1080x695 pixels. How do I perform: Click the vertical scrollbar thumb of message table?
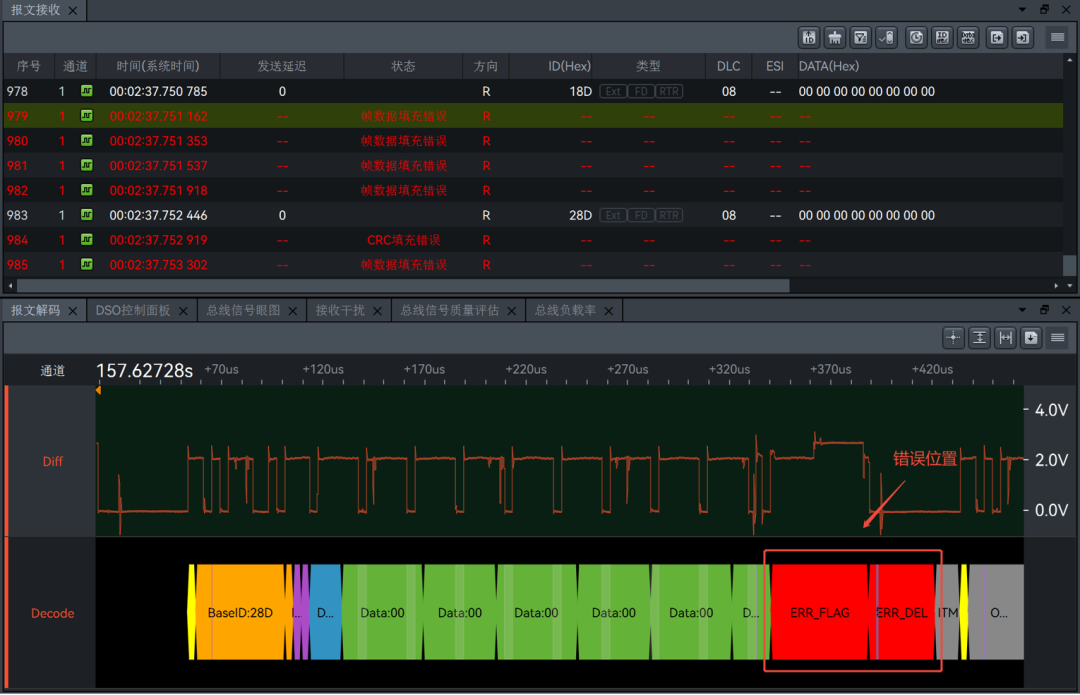(1070, 264)
